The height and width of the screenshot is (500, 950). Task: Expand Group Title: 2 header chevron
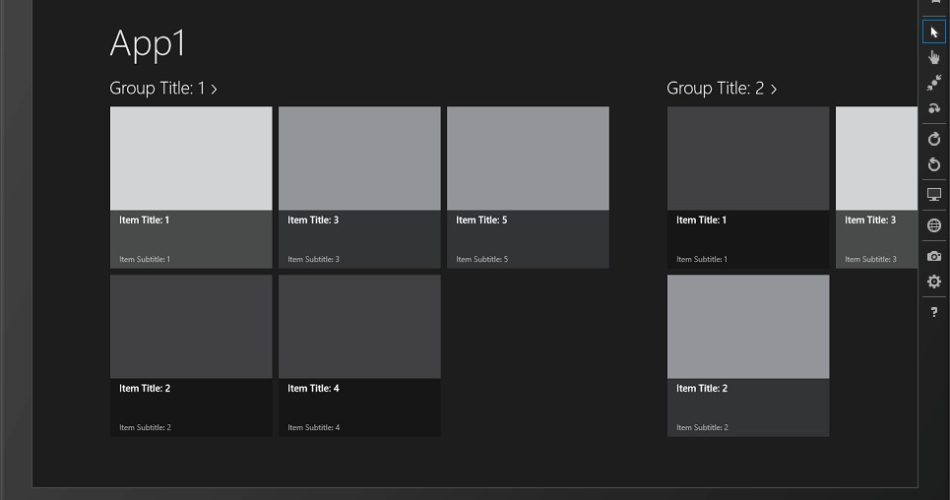point(773,89)
